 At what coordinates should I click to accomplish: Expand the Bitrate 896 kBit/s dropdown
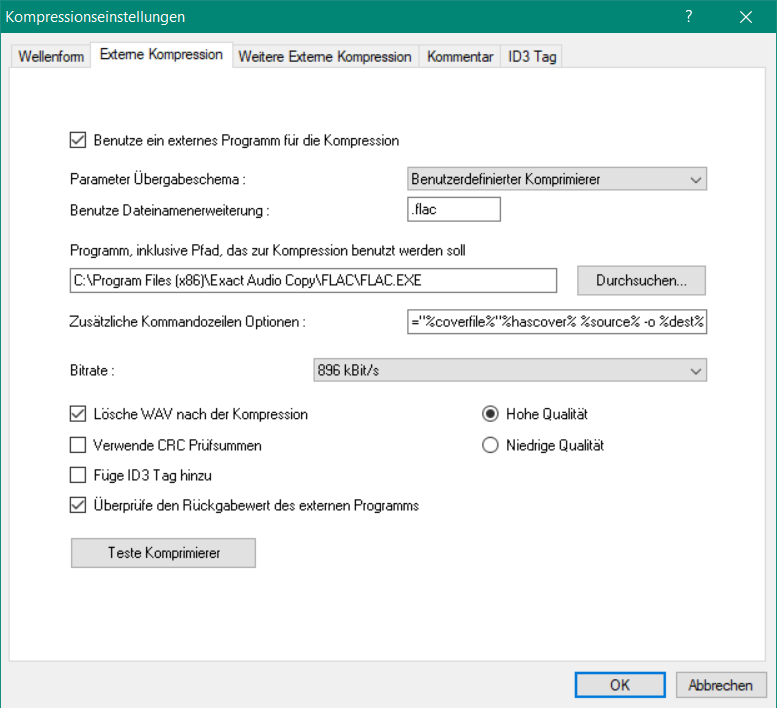tap(510, 370)
